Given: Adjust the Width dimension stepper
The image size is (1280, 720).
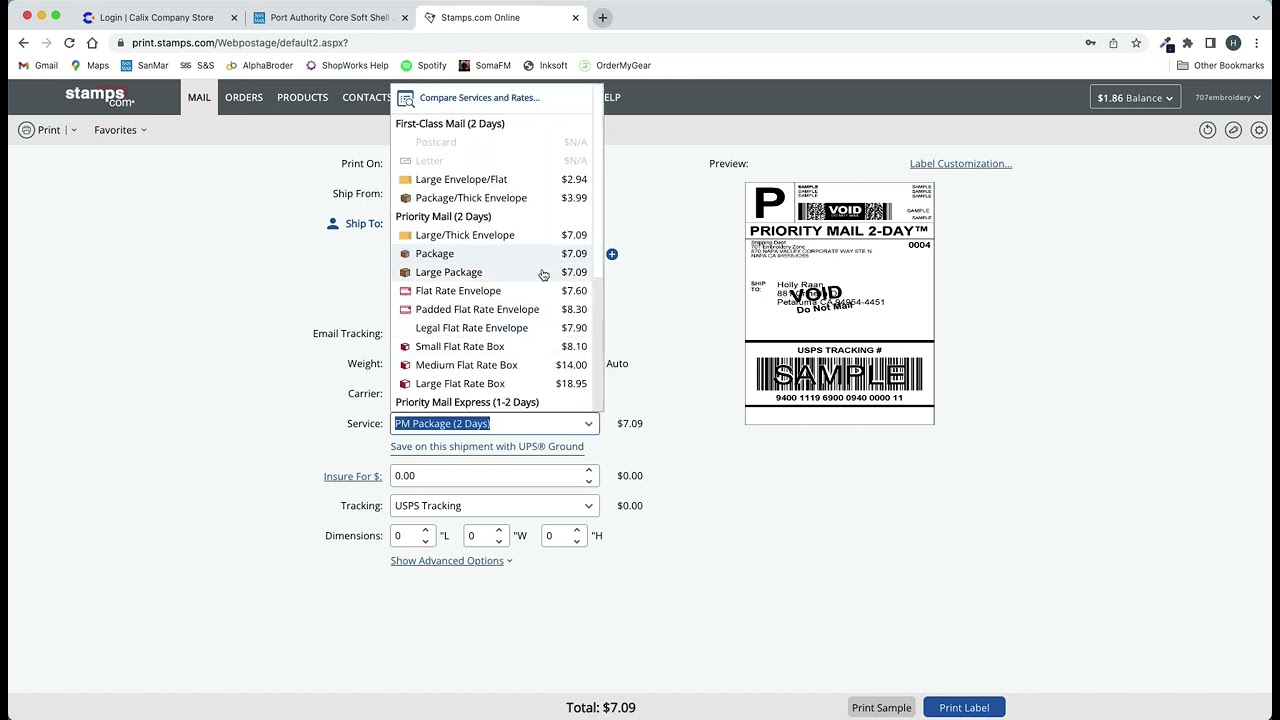Looking at the screenshot, I should pyautogui.click(x=499, y=536).
